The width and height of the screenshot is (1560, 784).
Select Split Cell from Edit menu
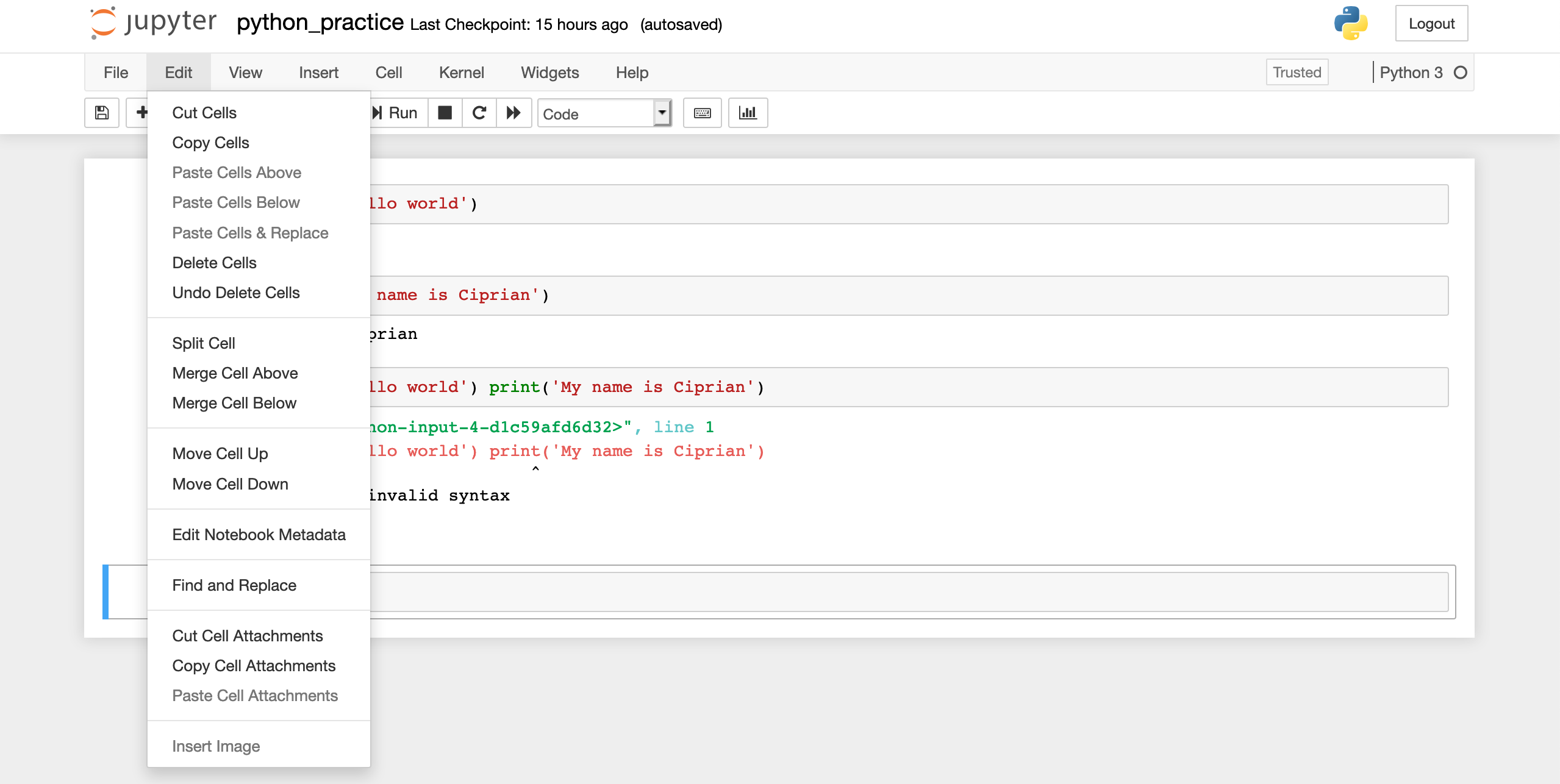click(x=204, y=343)
